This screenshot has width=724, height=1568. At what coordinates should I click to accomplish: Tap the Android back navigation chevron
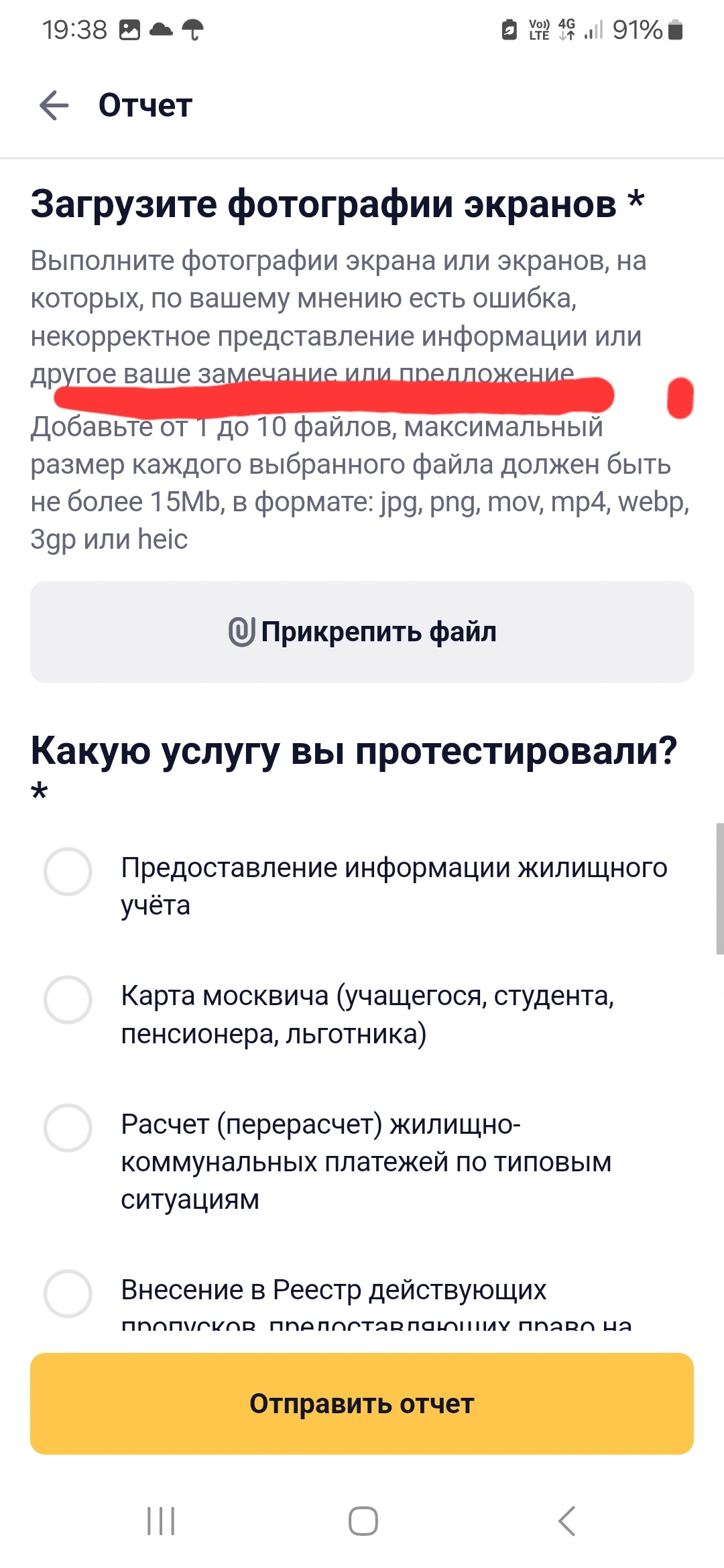pyautogui.click(x=566, y=1520)
